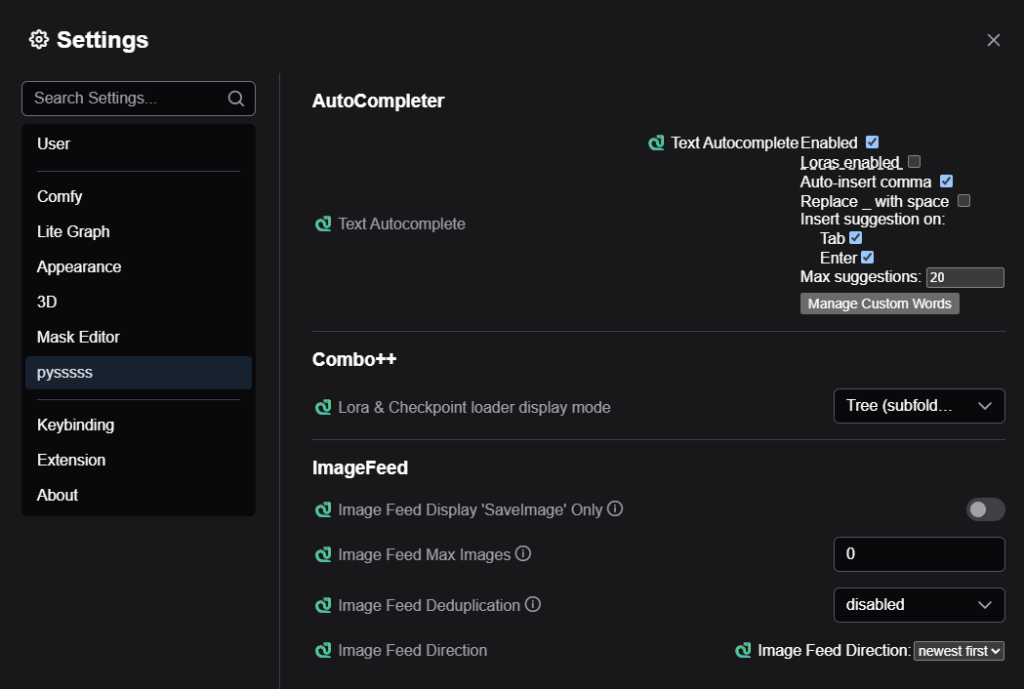Click info icon next to Image Feed Max Images
The image size is (1024, 689).
(x=523, y=553)
